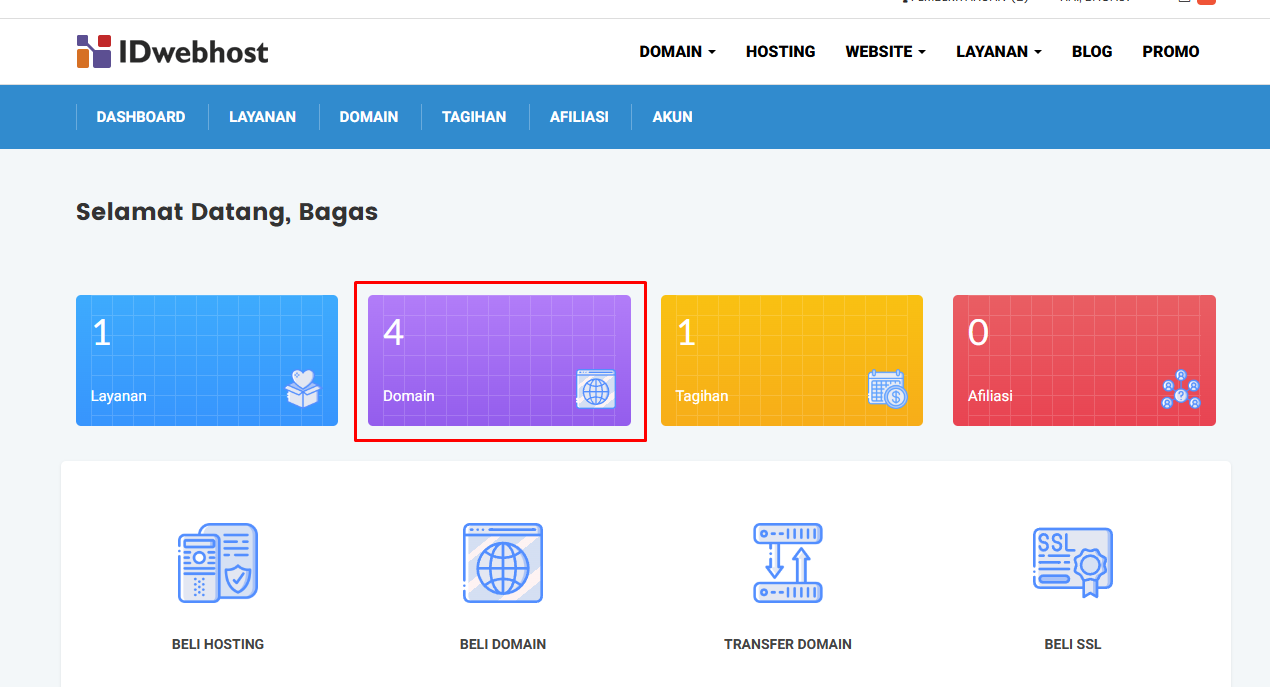Click the number 4 on Domain card

(x=394, y=333)
